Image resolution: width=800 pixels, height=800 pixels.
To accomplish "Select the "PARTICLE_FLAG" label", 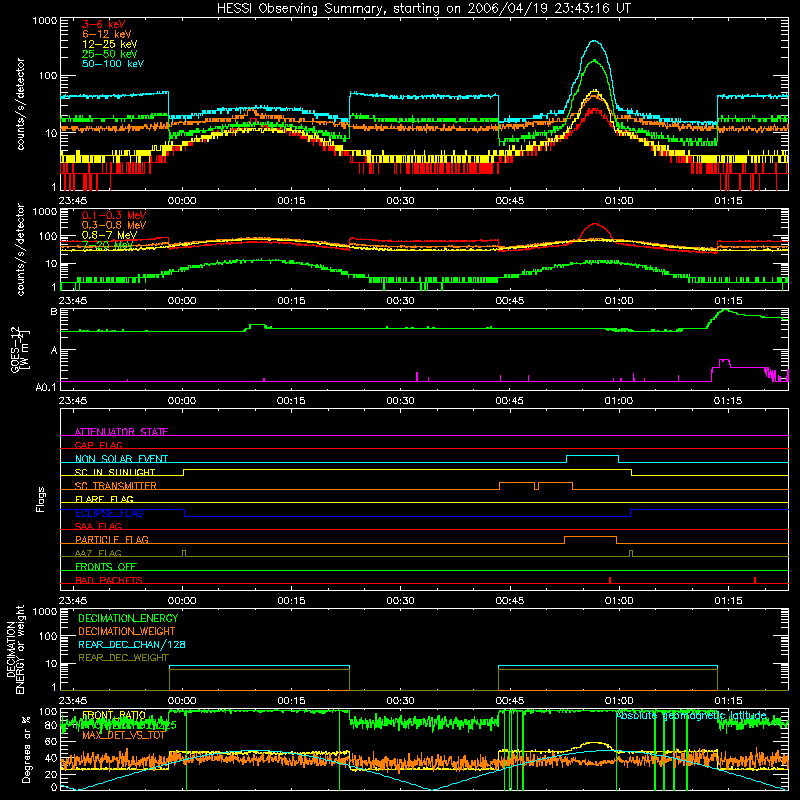I will [112, 540].
